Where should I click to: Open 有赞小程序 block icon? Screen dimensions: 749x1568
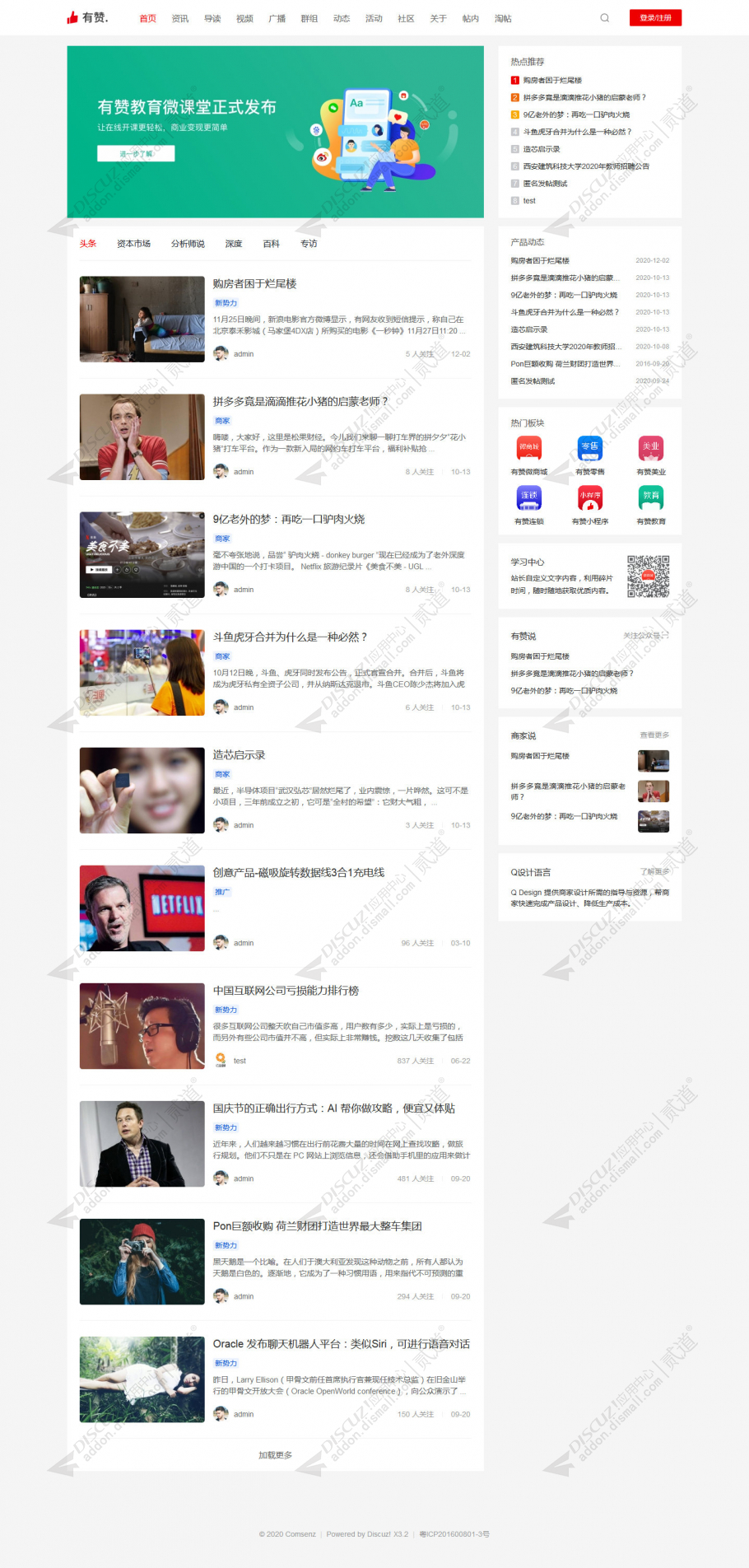pos(590,497)
